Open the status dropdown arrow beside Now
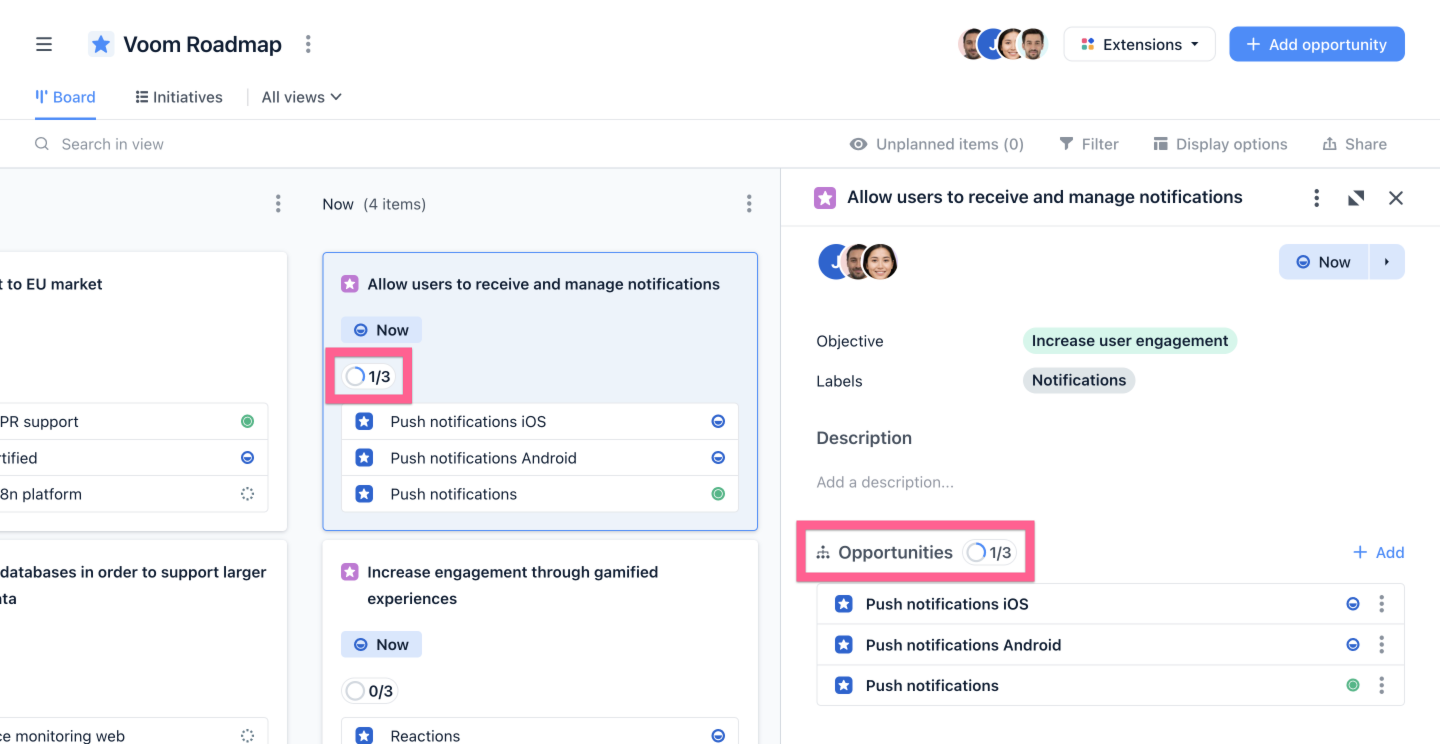Image resolution: width=1440 pixels, height=744 pixels. [1387, 262]
